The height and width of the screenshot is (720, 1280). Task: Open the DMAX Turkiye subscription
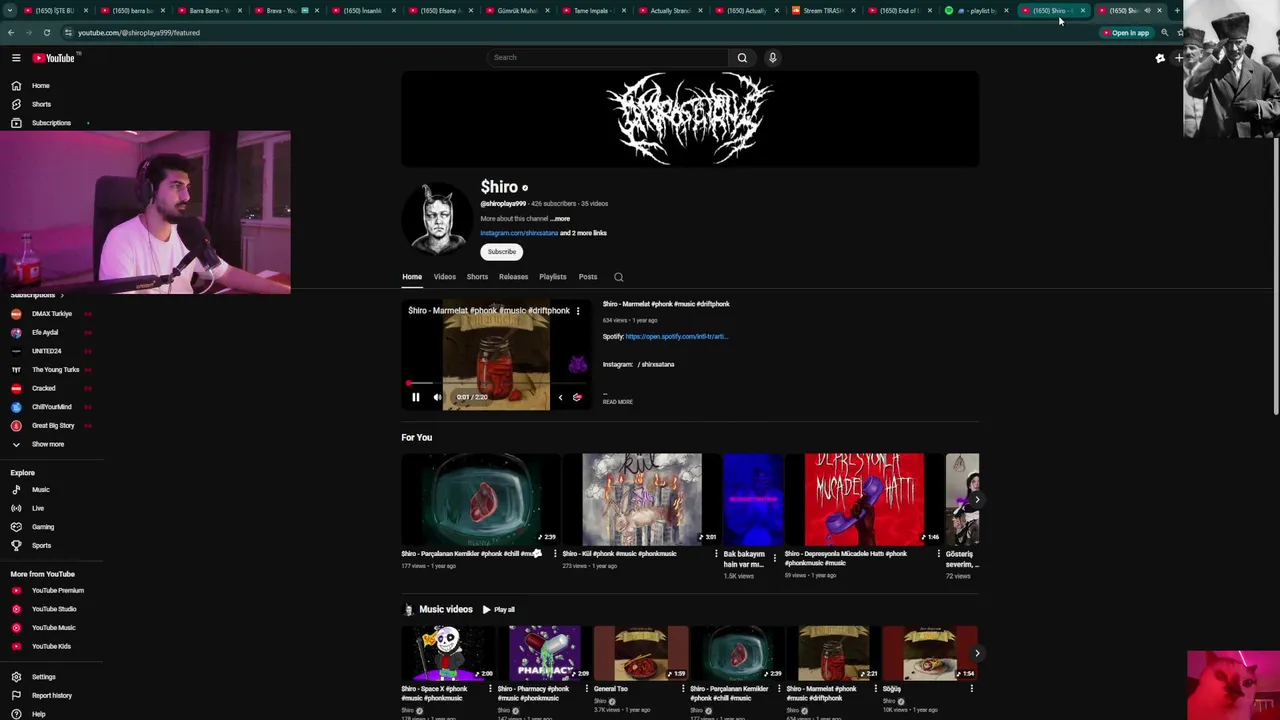pyautogui.click(x=50, y=314)
